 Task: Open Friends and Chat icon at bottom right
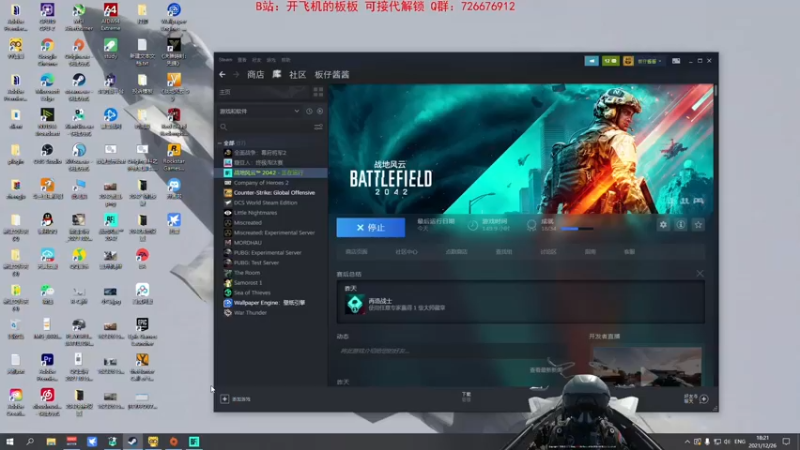click(x=704, y=399)
